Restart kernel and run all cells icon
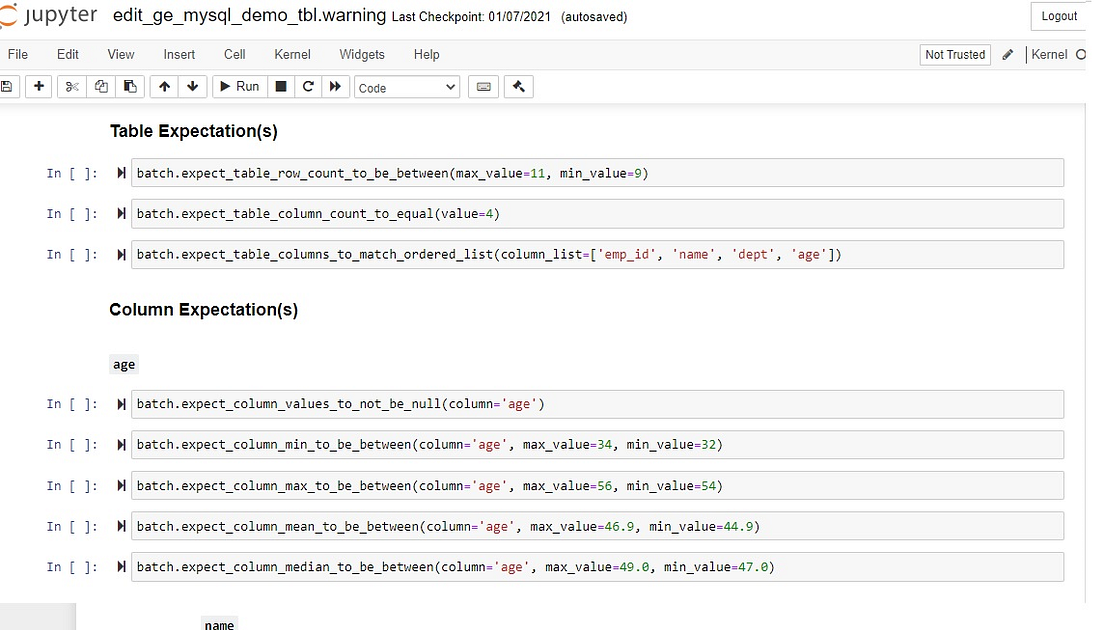Image resolution: width=1104 pixels, height=630 pixels. click(335, 87)
